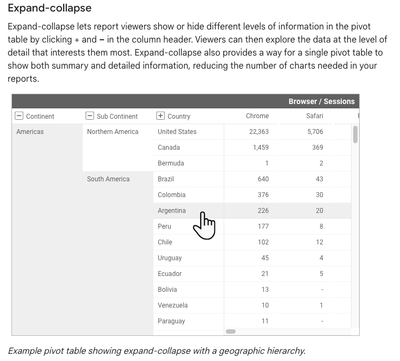
Task: Click the United States row
Action: (x=252, y=132)
